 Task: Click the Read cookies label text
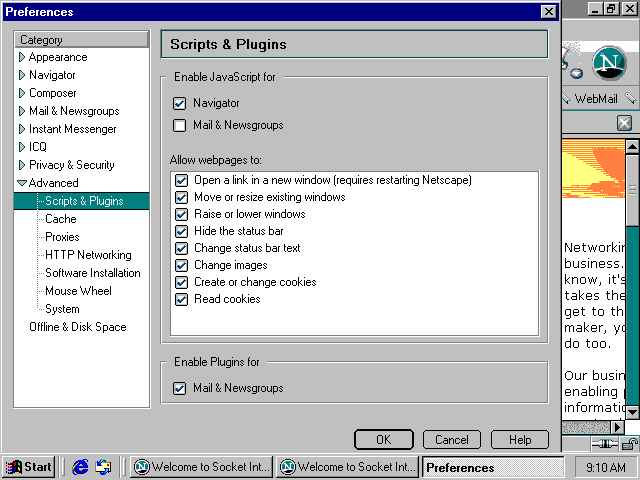tap(227, 299)
